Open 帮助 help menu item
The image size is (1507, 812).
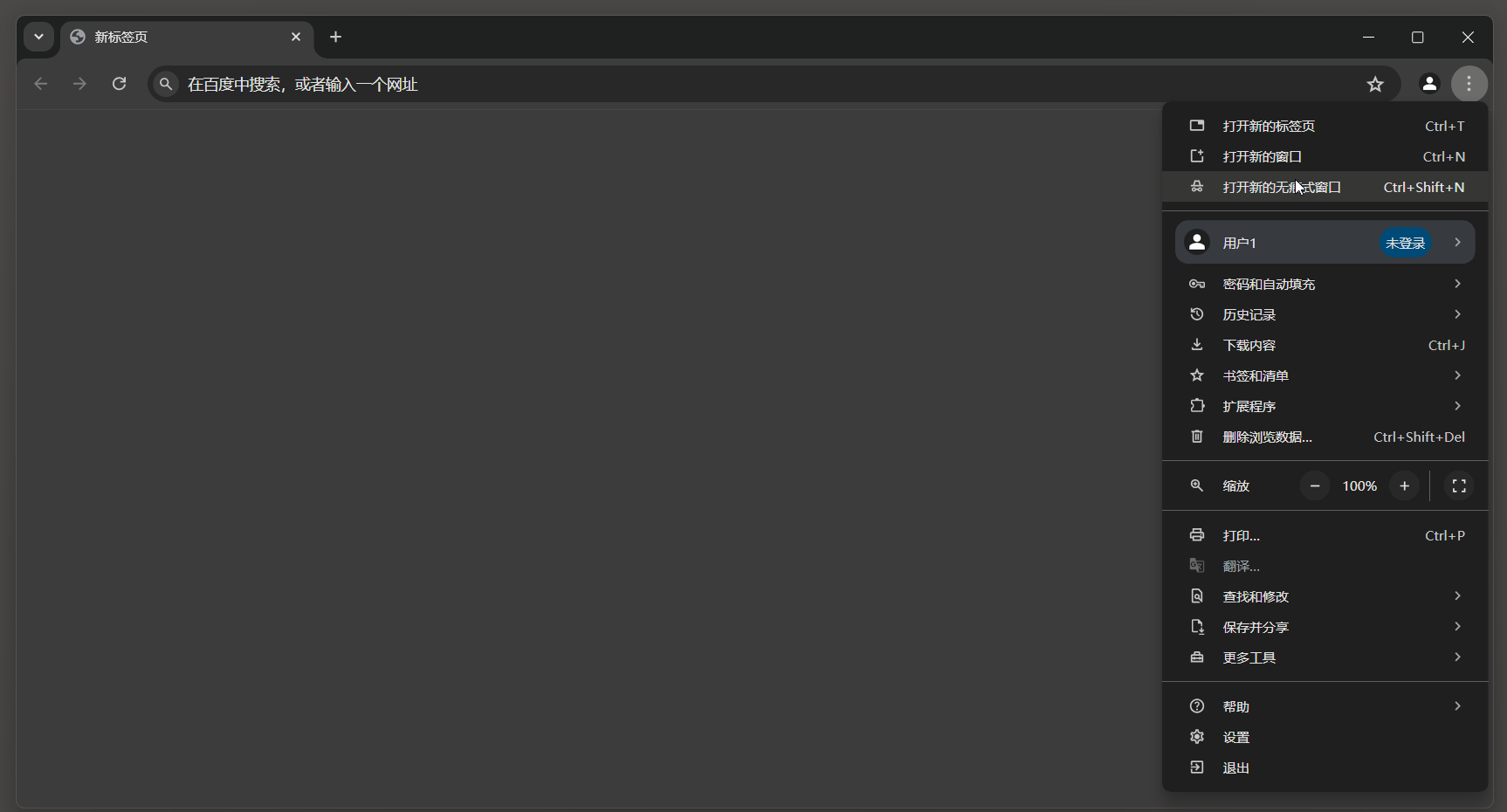coord(1325,706)
